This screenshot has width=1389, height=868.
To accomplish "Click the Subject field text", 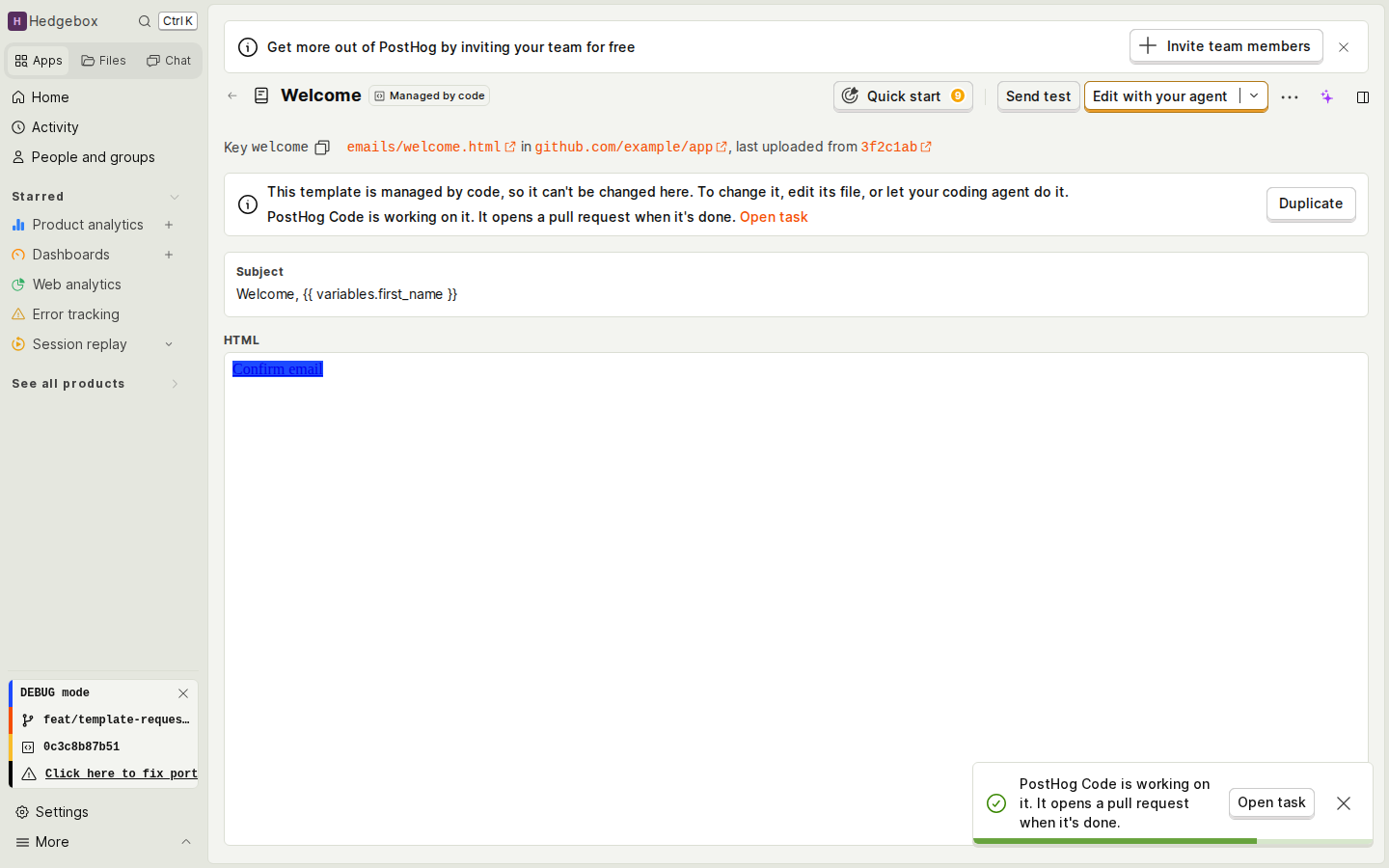I will pyautogui.click(x=346, y=294).
